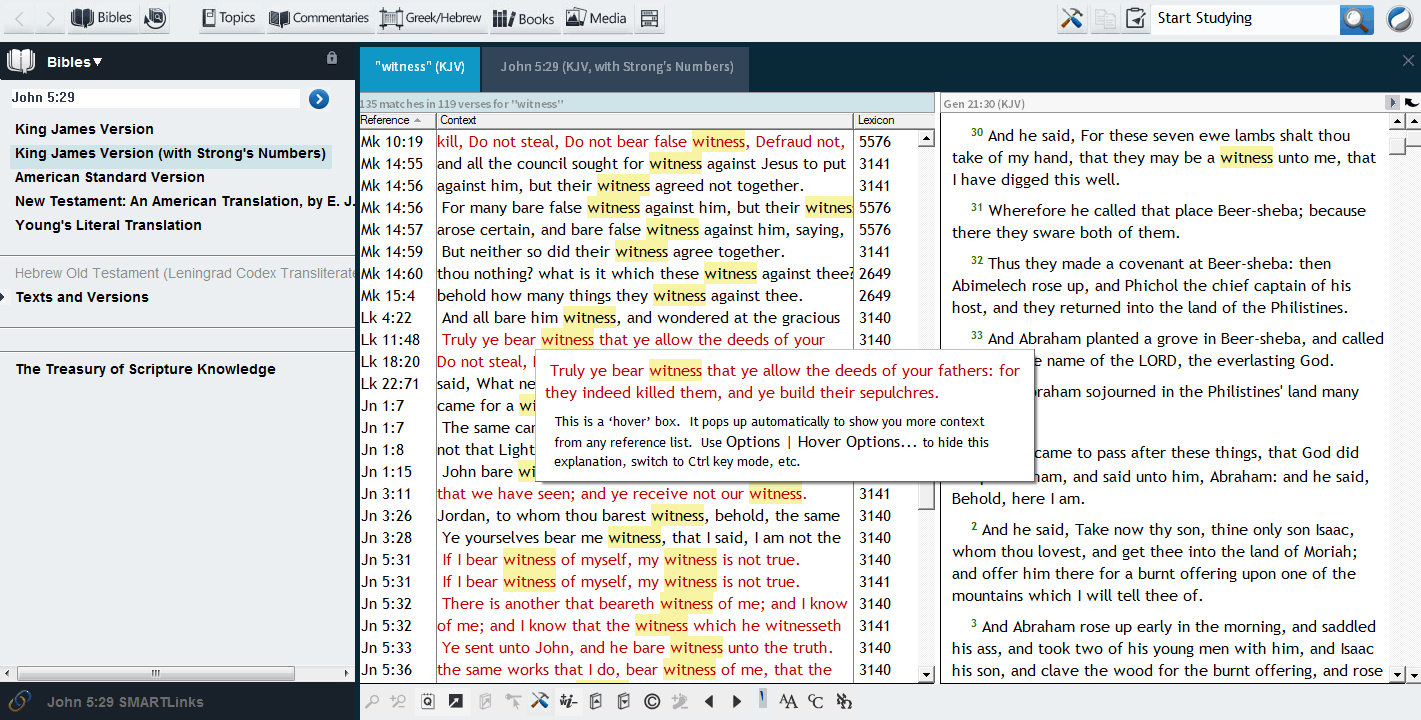Click the AA font size icon
The height and width of the screenshot is (720, 1421).
(x=788, y=702)
